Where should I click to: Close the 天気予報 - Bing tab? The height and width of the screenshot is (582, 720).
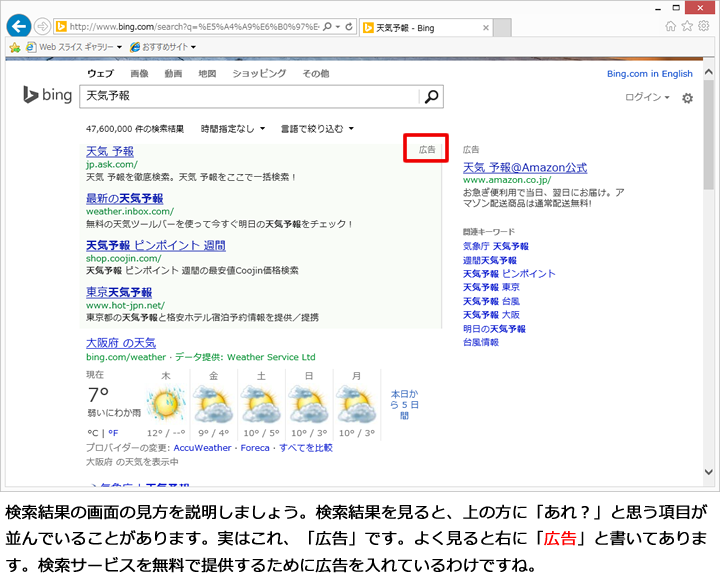[x=486, y=28]
